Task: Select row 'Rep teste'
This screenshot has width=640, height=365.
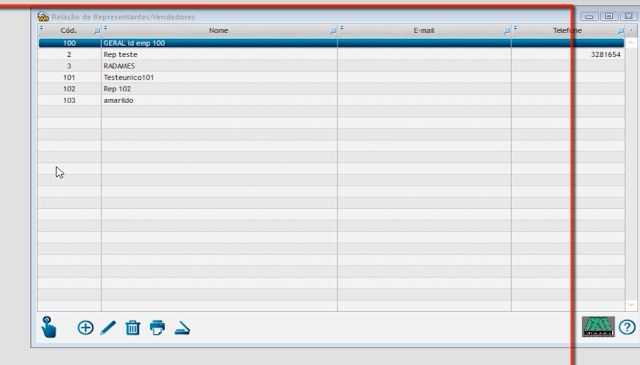Action: click(331, 54)
